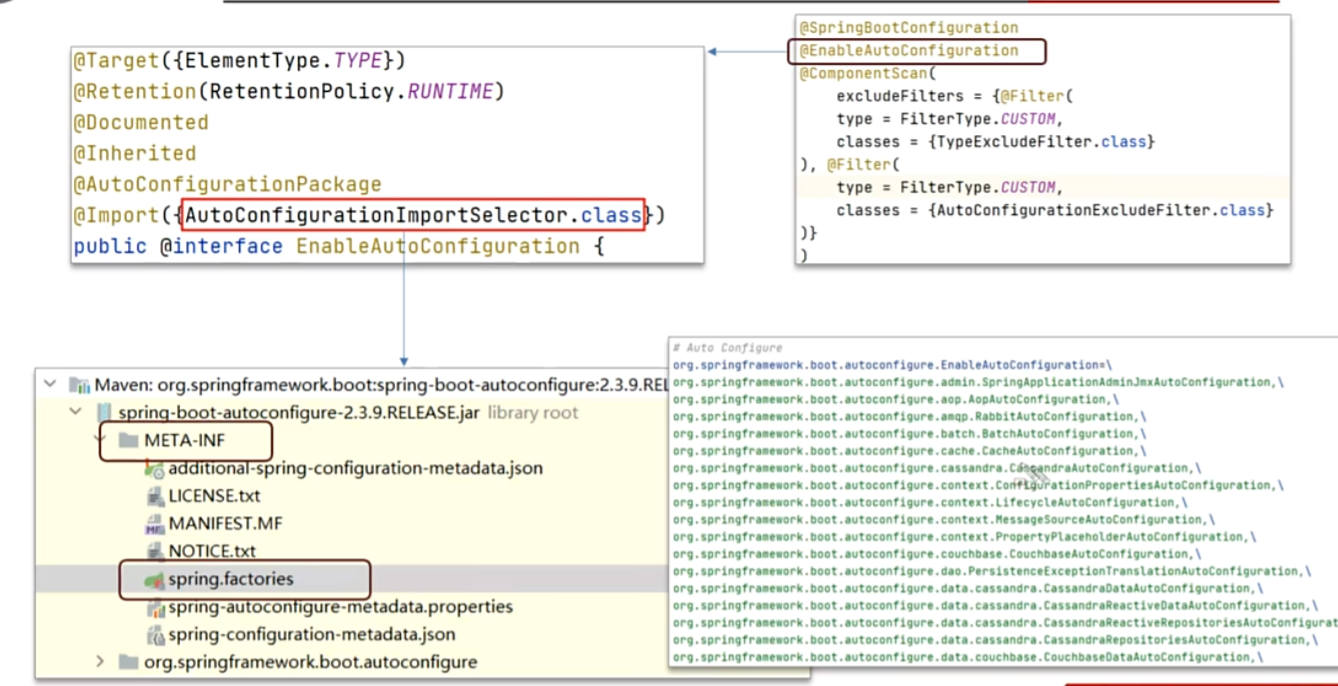Click 'public @interface EnableAutoConfiguration {' declaration
Screen dimensions: 1338x686
pyautogui.click(x=339, y=246)
